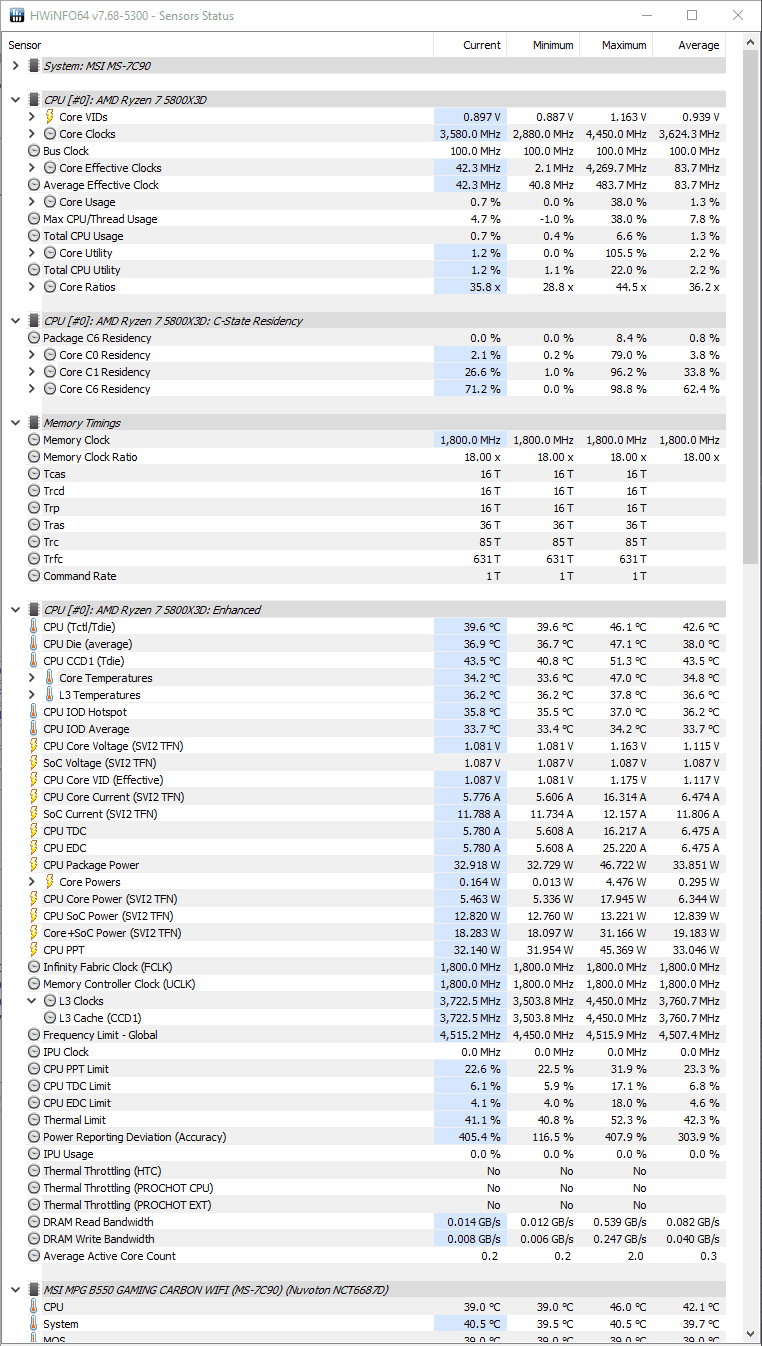Click the lightning icon of SoC Voltage
762x1346 pixels.
pos(34,763)
